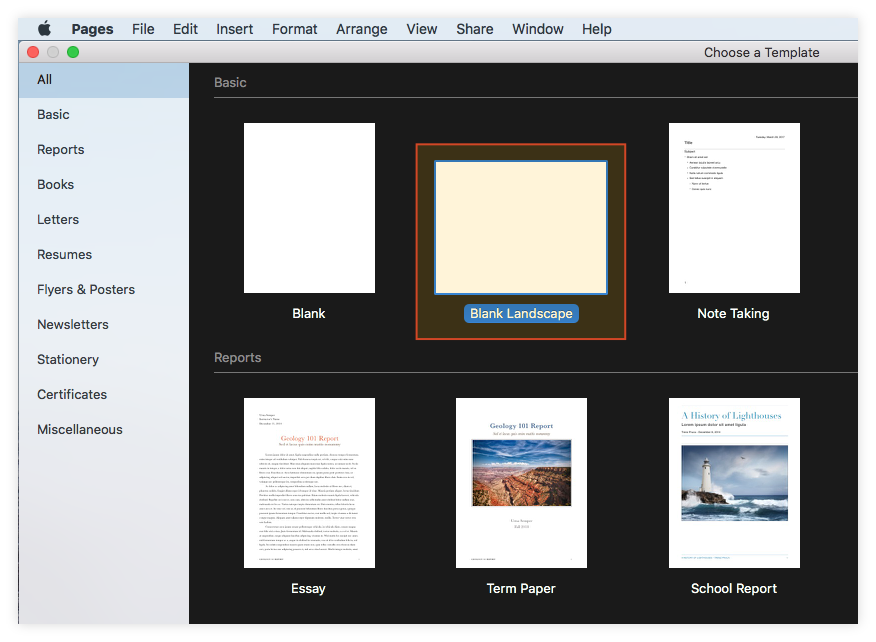Choose the Term Paper template
876x642 pixels.
coord(520,483)
